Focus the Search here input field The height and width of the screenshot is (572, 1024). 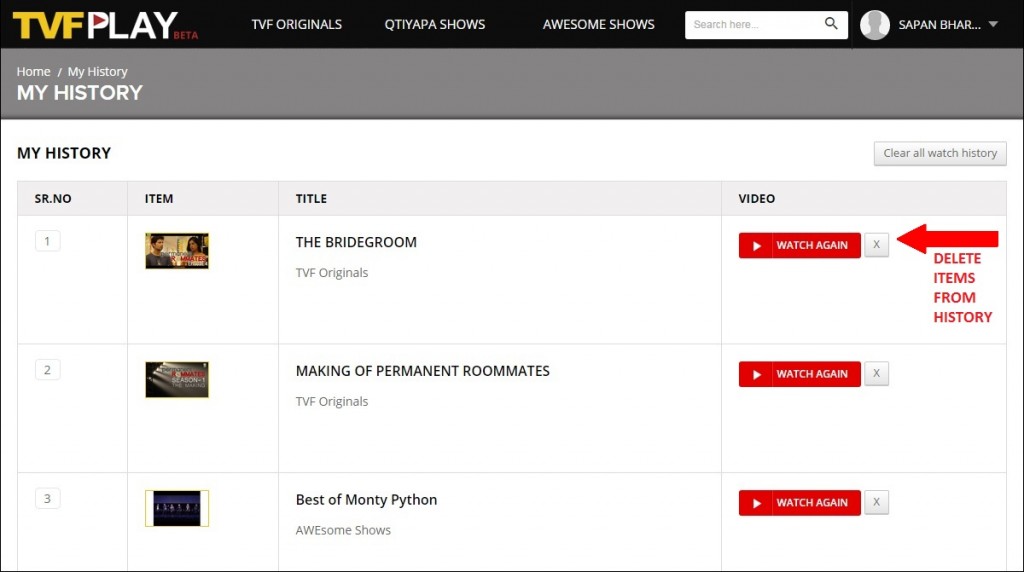[754, 24]
